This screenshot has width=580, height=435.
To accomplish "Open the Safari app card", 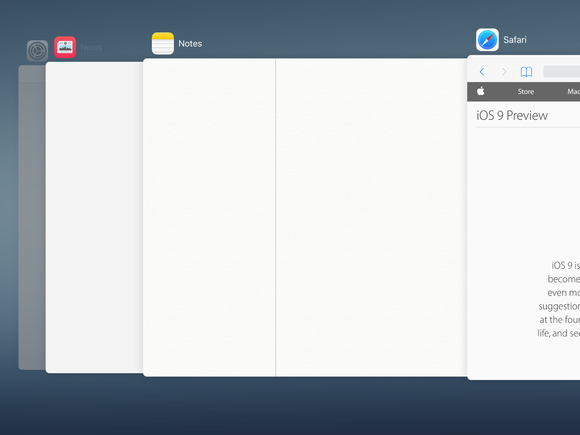I will coord(523,218).
